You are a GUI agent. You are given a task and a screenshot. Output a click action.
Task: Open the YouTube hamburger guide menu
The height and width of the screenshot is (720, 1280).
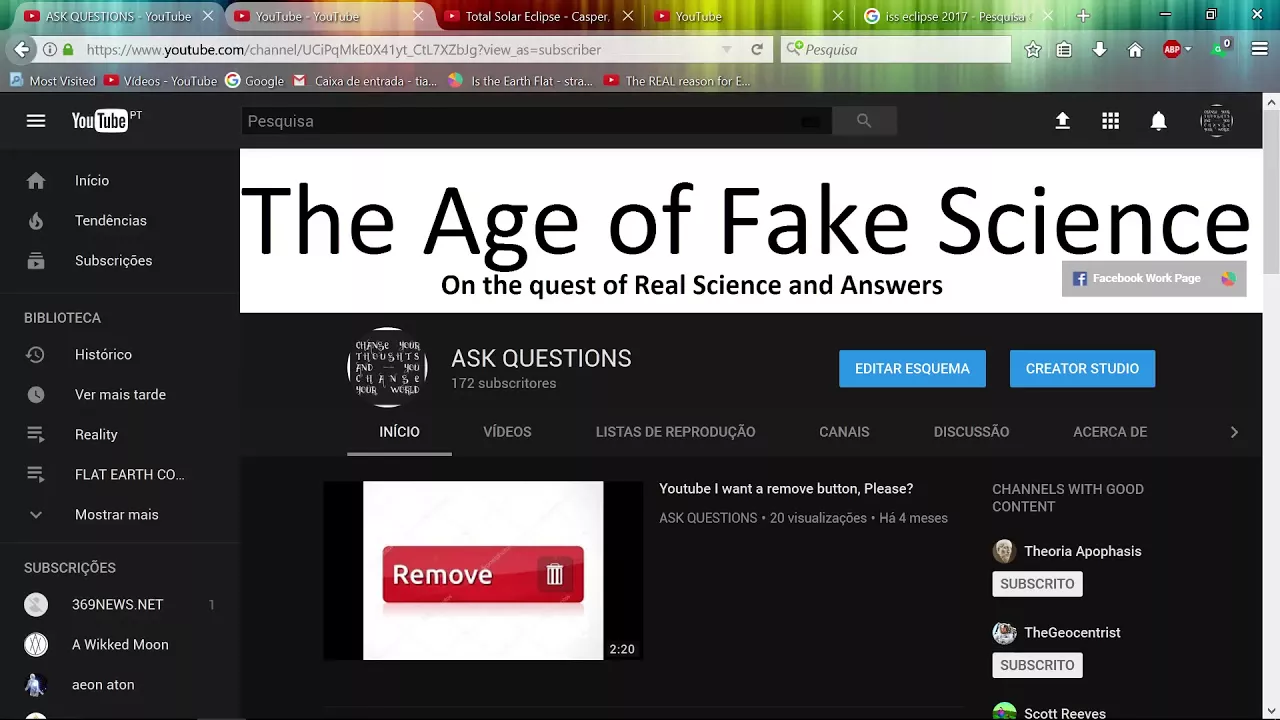point(36,121)
